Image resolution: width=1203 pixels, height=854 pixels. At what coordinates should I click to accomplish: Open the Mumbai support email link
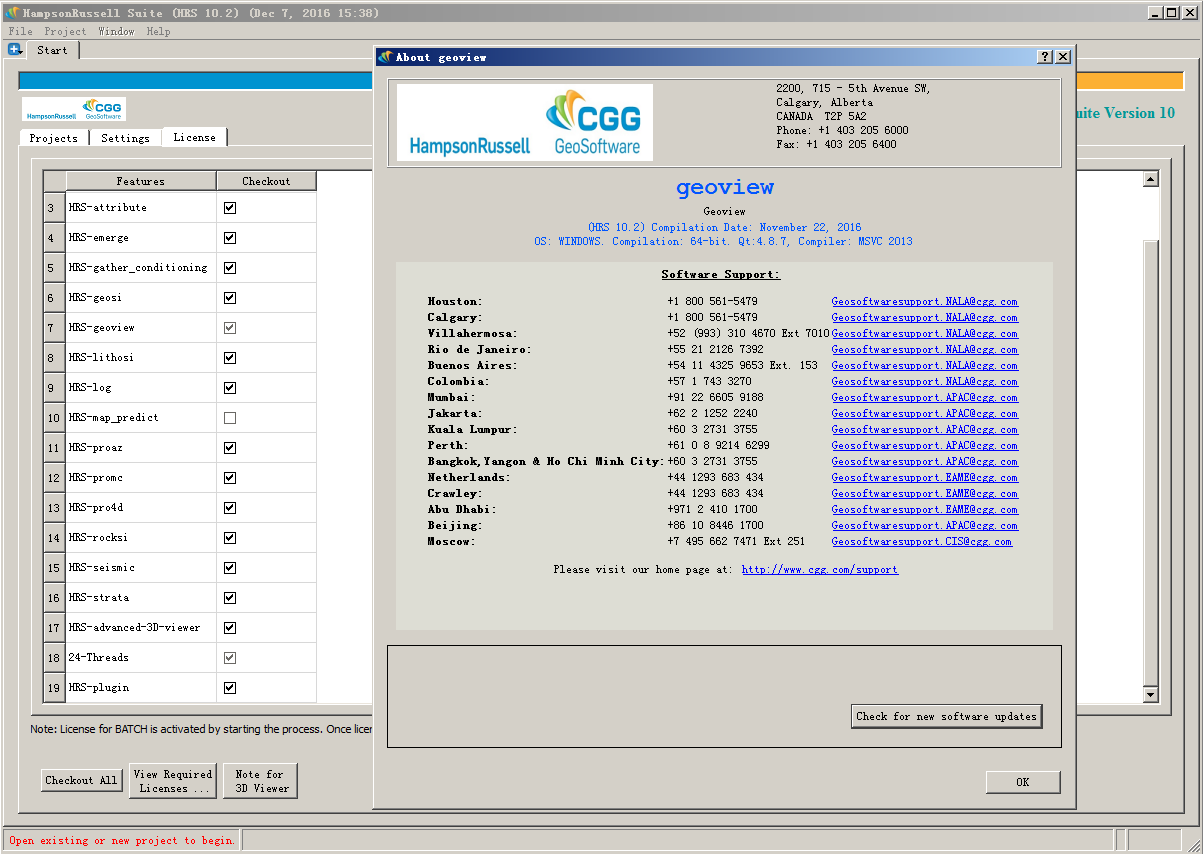point(925,398)
